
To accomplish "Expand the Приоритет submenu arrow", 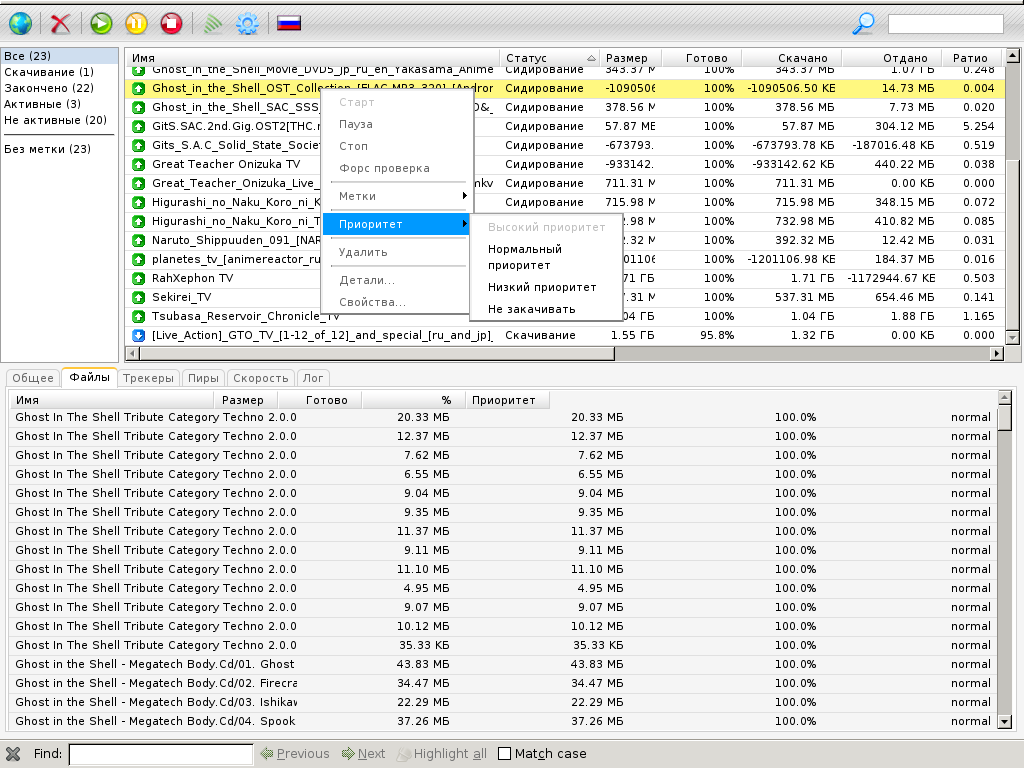I will [464, 224].
